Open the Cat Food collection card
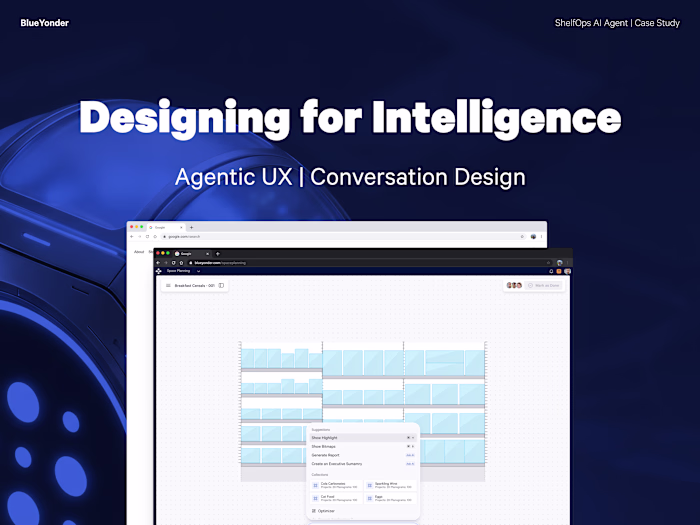Viewport: 700px width, 525px height. pos(336,498)
